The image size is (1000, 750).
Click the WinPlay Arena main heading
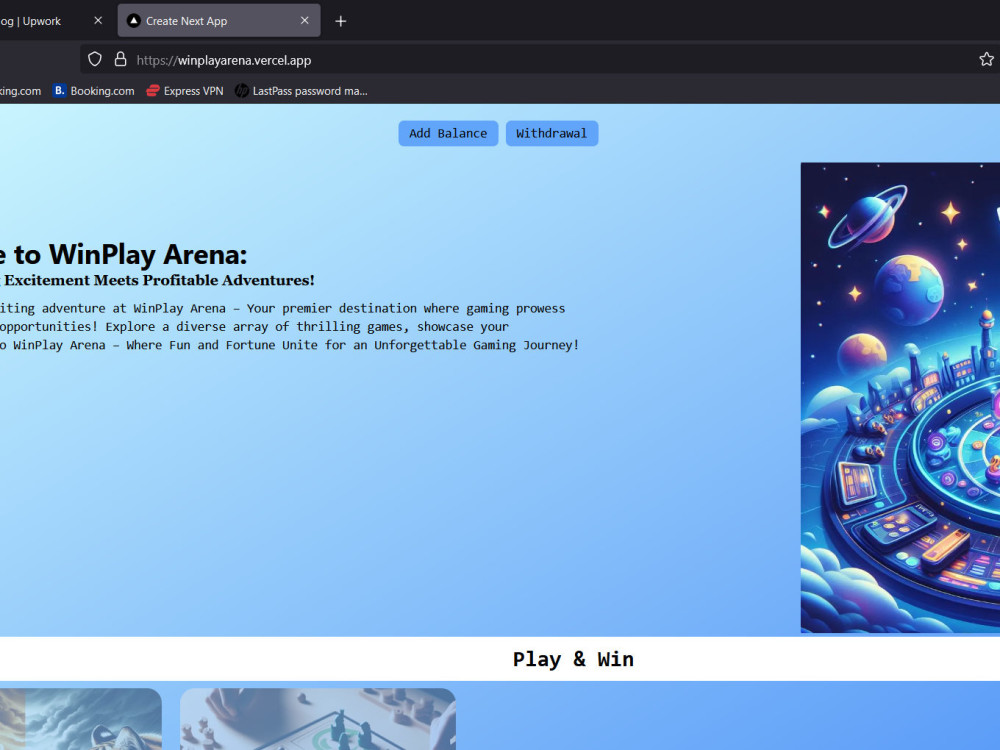(x=124, y=254)
